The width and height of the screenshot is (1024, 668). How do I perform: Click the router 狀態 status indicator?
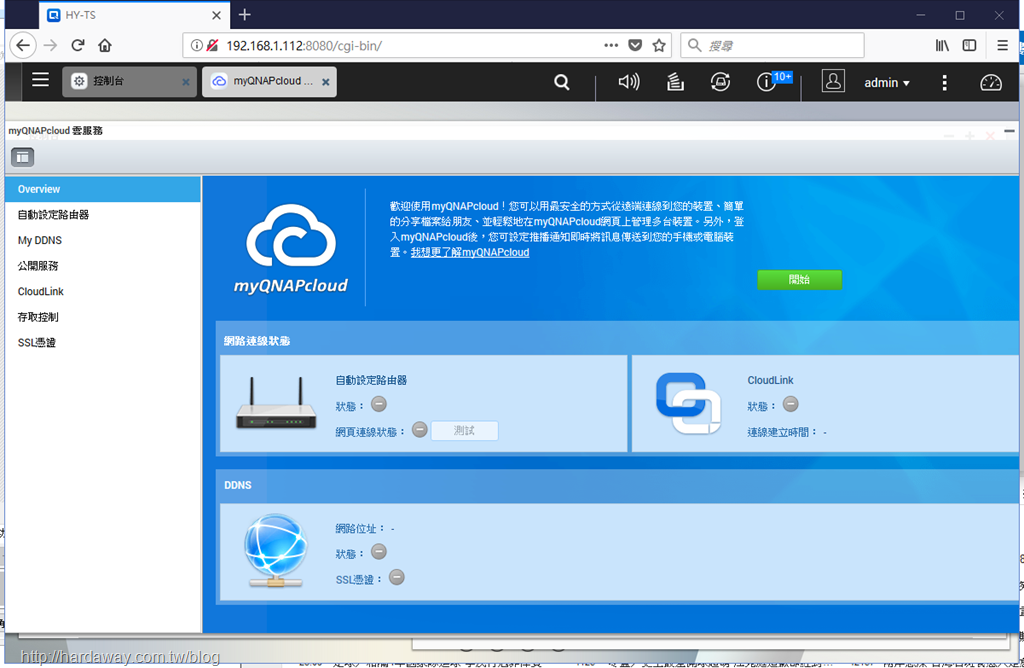click(379, 405)
